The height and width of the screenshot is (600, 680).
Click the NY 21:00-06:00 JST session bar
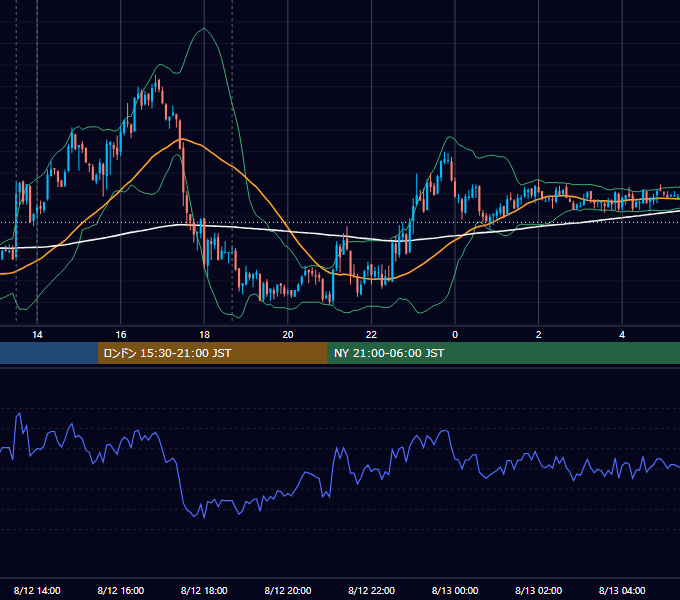coord(503,353)
